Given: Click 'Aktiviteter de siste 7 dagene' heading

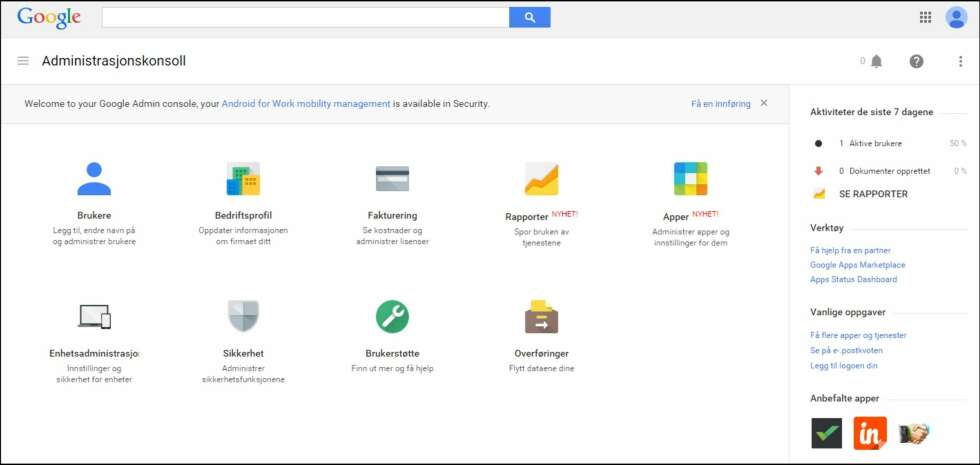Looking at the screenshot, I should [x=871, y=112].
